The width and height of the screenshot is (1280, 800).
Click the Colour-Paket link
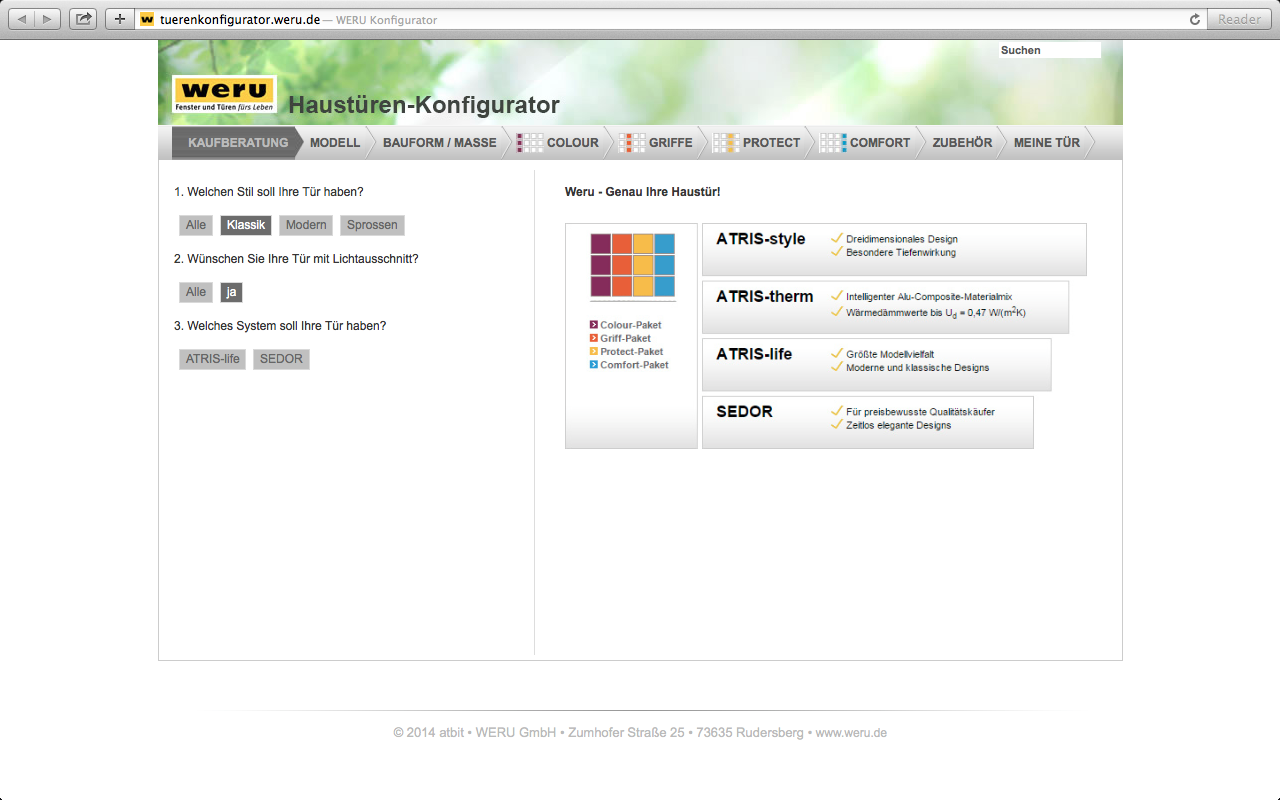coord(631,325)
